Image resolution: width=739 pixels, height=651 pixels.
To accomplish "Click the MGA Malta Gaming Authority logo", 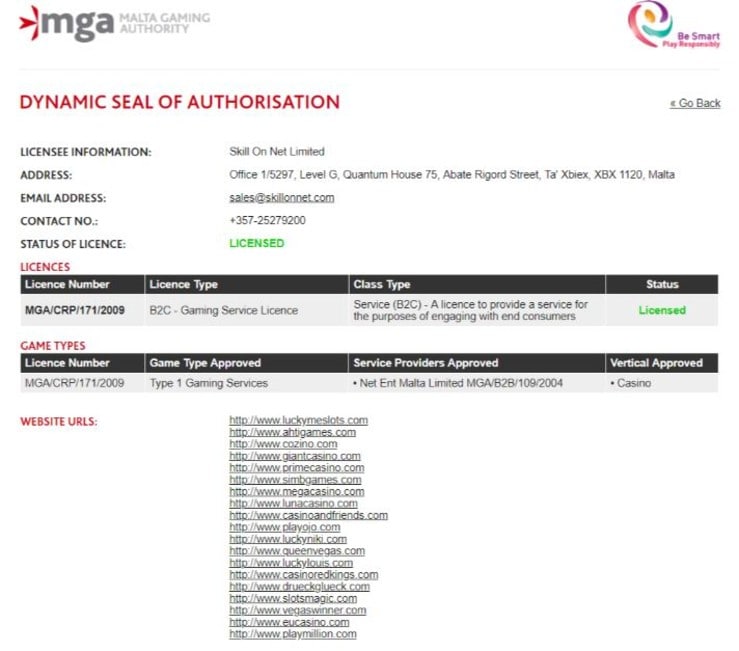I will [115, 23].
